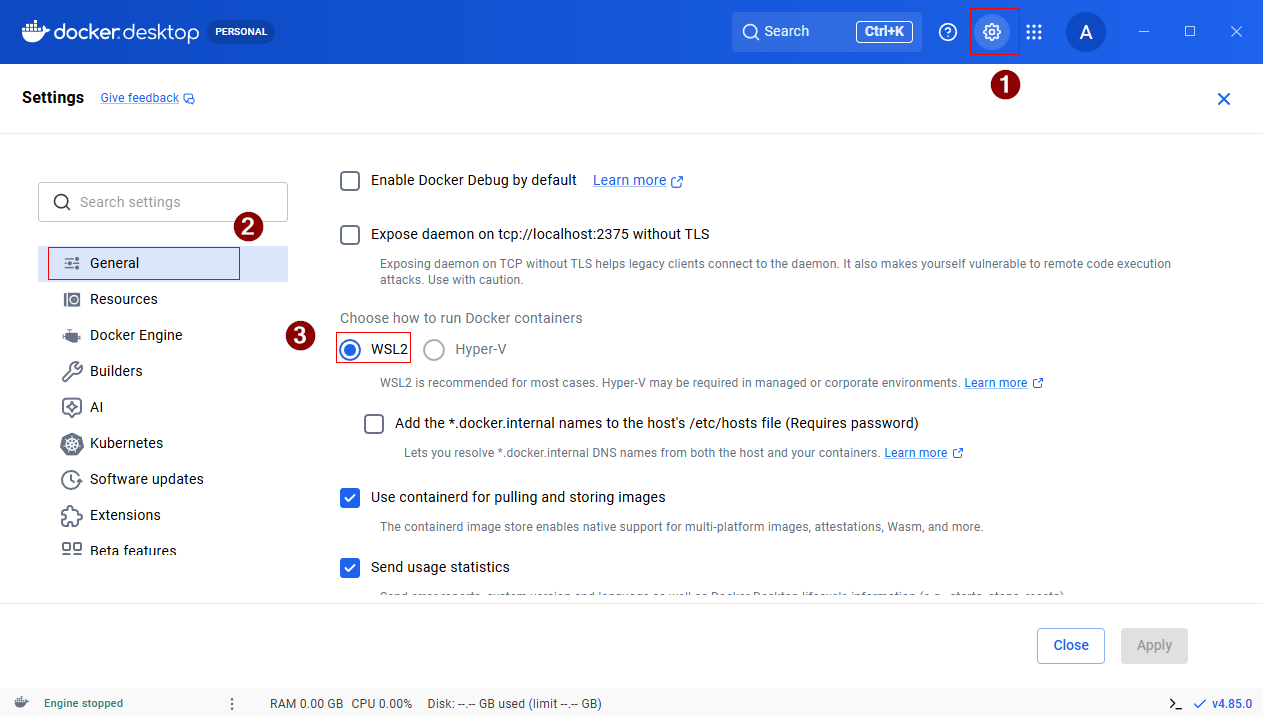Viewport: 1263px width, 717px height.
Task: Open Resources settings section
Action: pyautogui.click(x=163, y=299)
